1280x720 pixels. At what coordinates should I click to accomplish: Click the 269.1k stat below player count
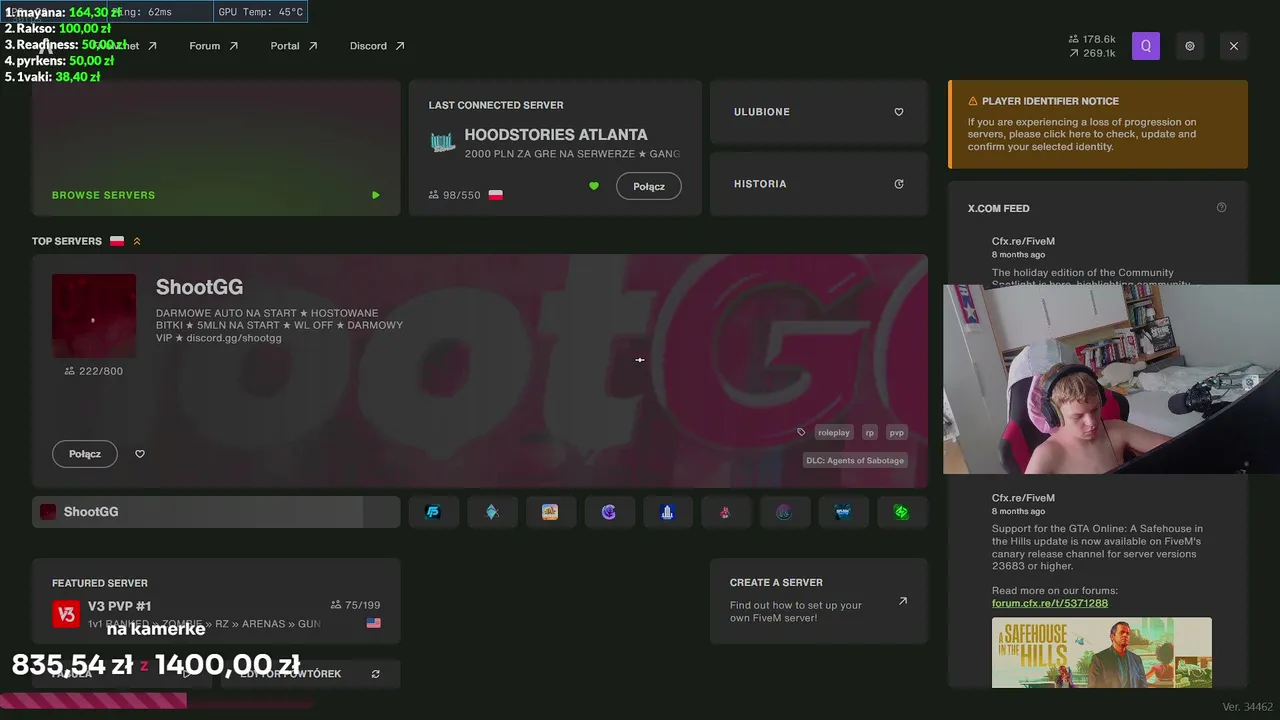pos(1092,53)
